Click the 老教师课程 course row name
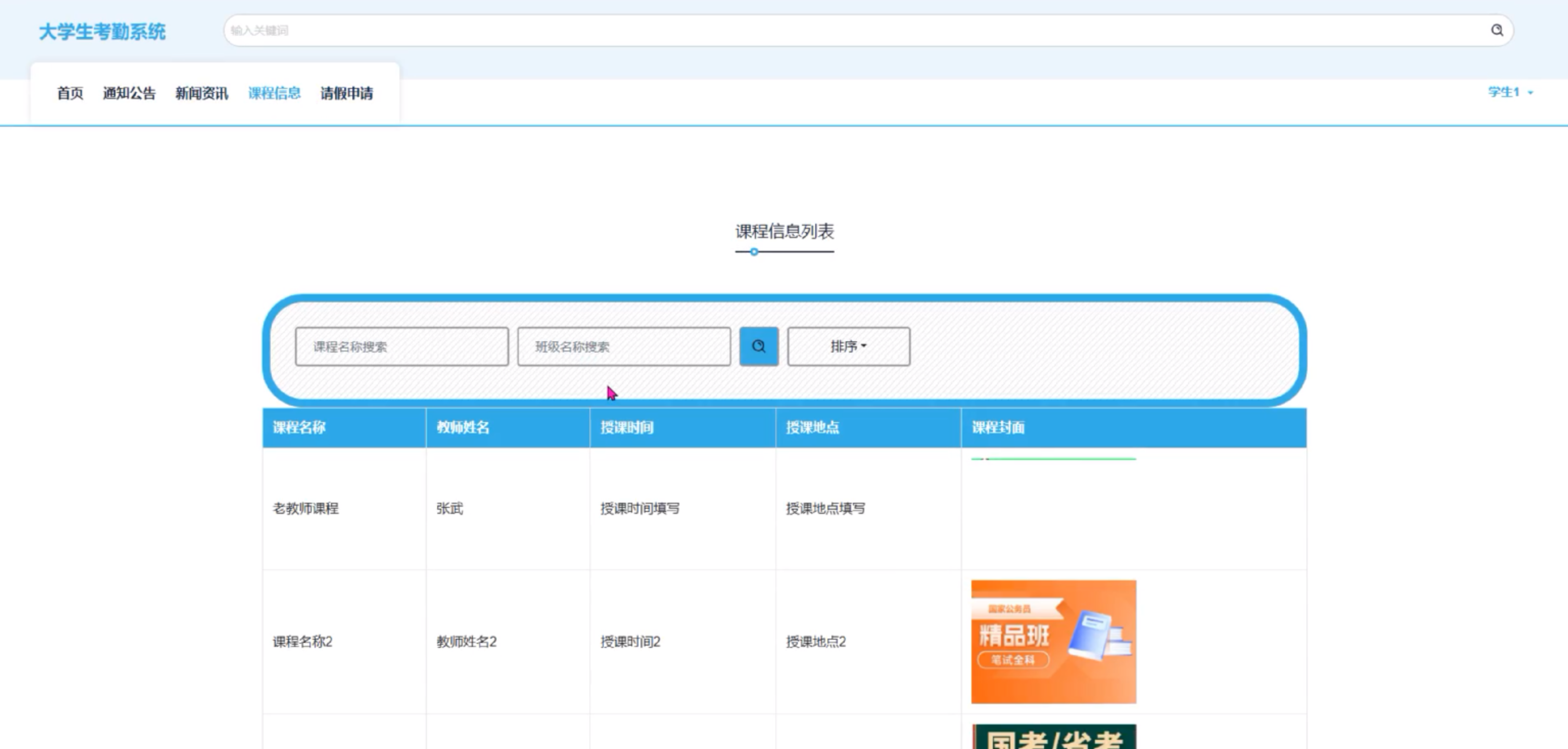 tap(305, 508)
